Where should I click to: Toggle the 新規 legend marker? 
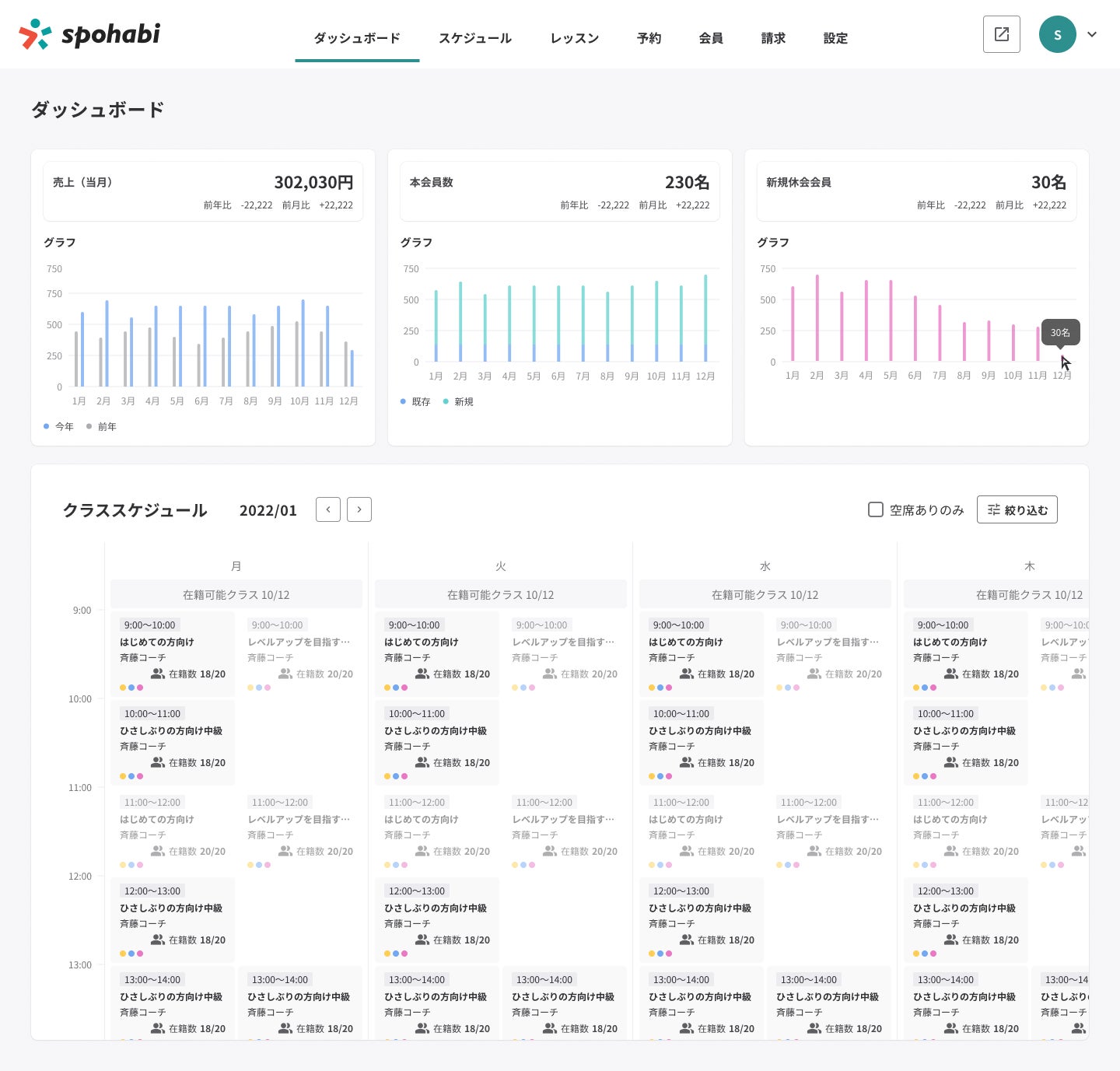tap(458, 401)
